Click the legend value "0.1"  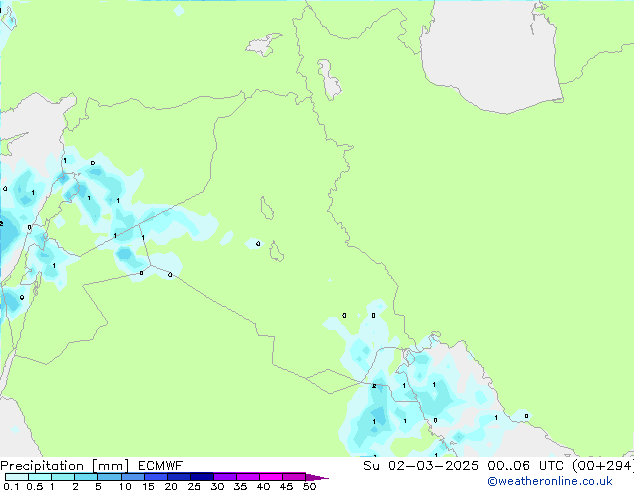click(x=11, y=486)
